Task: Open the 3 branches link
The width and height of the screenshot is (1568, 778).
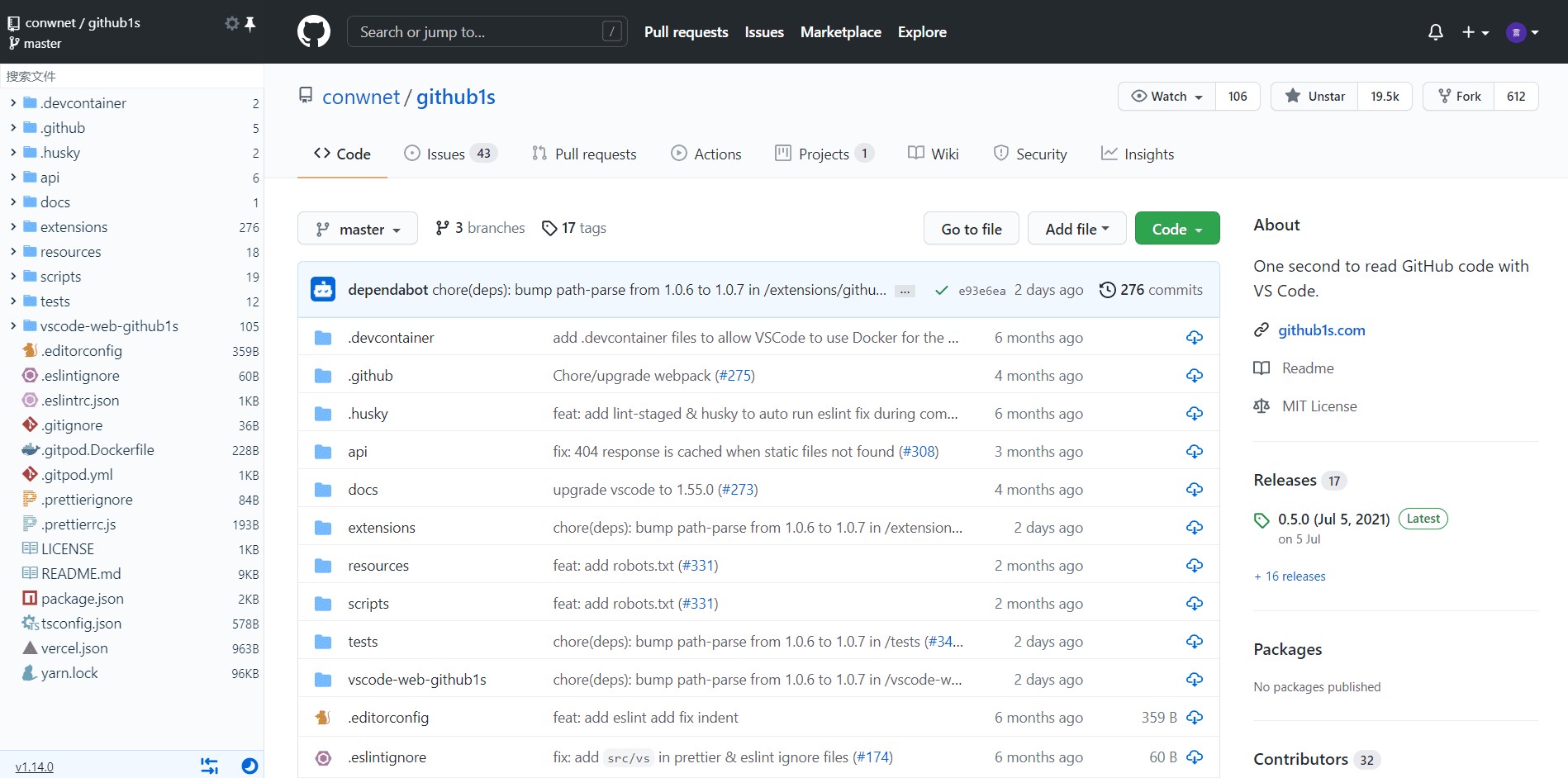Action: (x=480, y=228)
